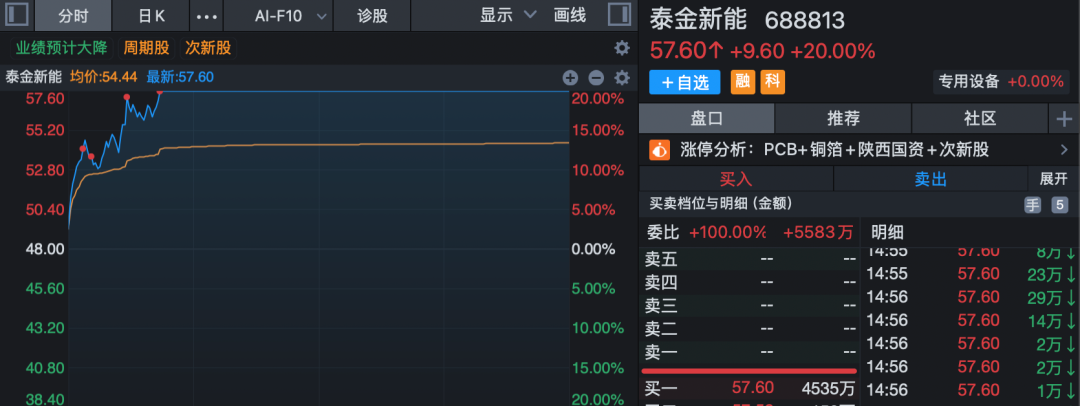Open more chart periods menu (•••)
The height and width of the screenshot is (406, 1080).
click(207, 15)
